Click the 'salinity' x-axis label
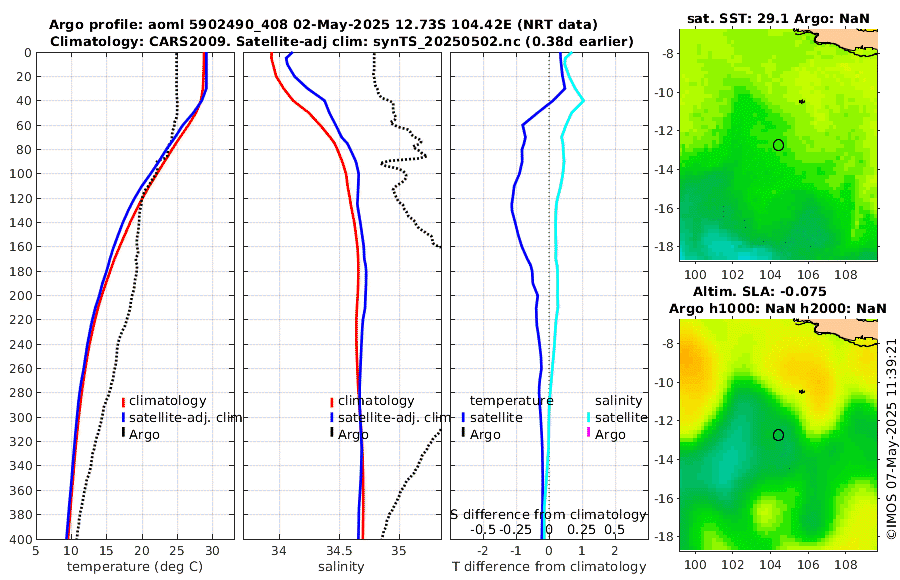Screen dimensions: 900x580 [x=341, y=567]
